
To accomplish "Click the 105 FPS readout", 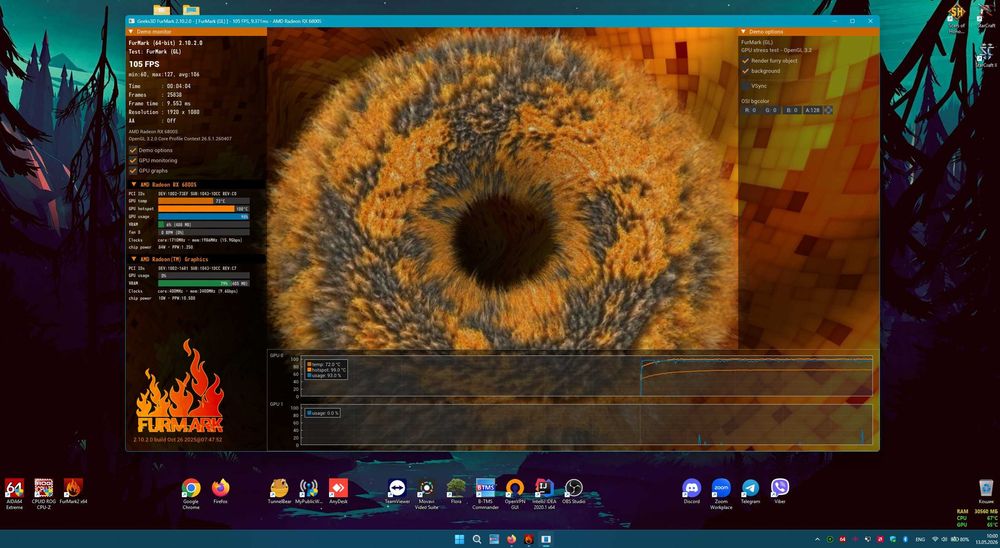I will tap(144, 64).
